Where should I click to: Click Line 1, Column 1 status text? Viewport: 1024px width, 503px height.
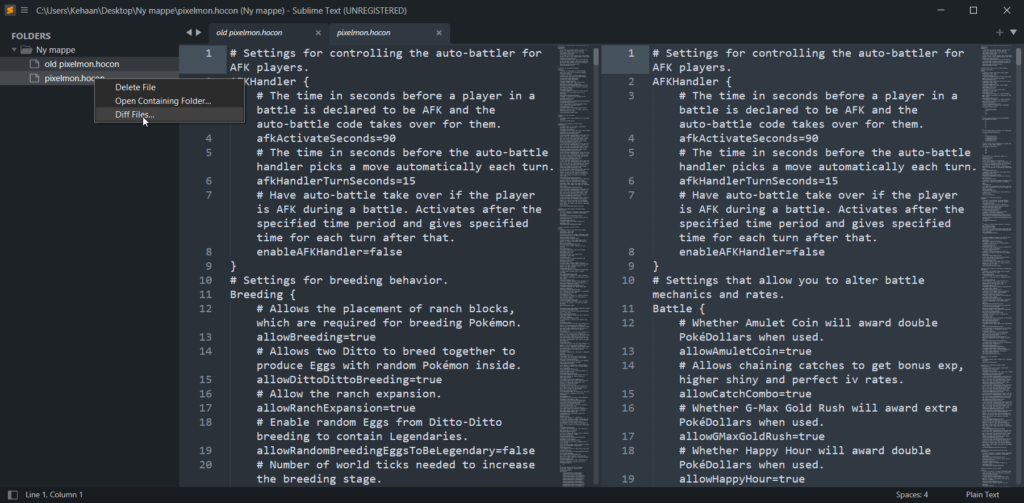54,495
